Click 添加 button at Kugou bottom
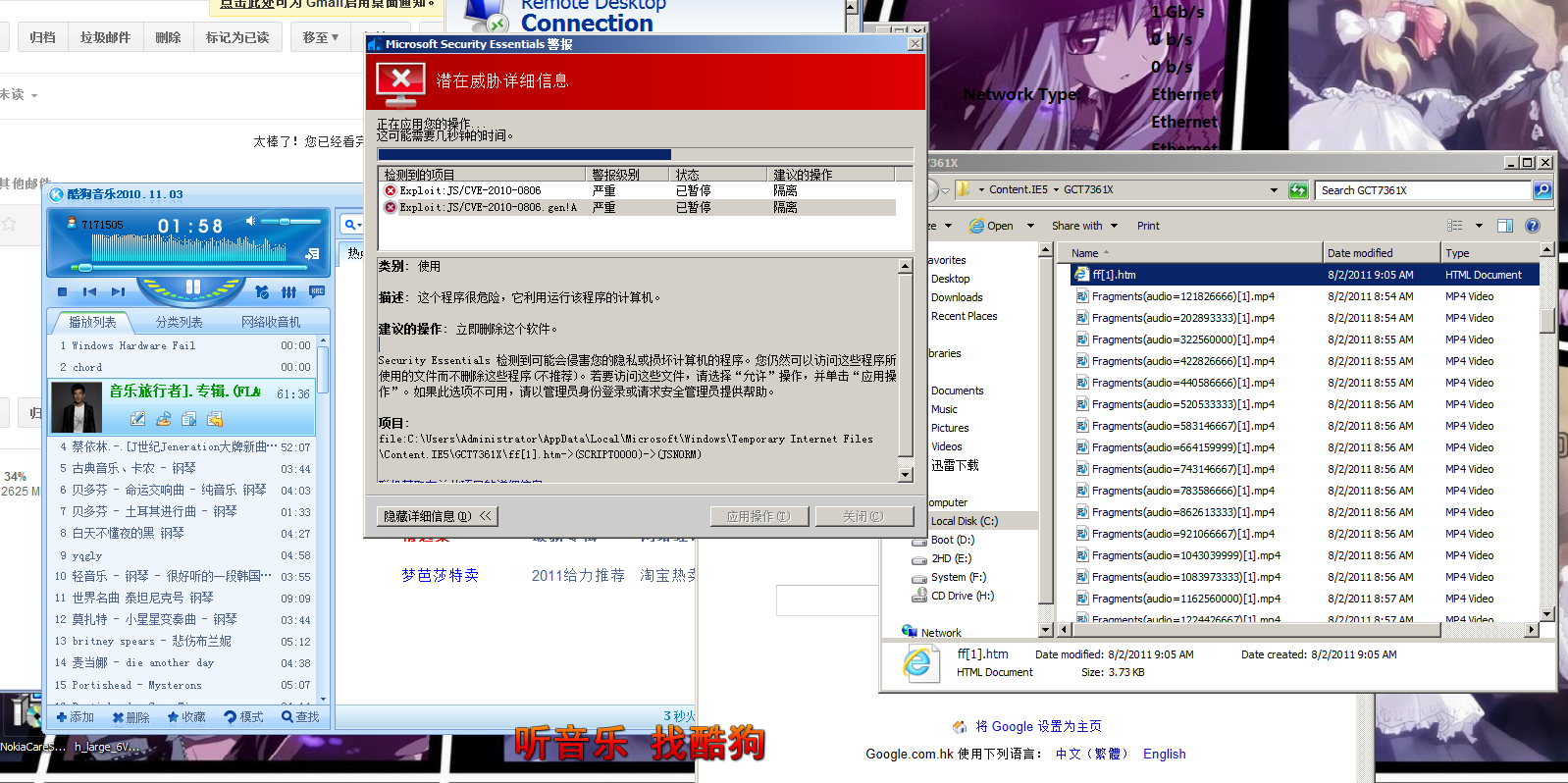 tap(76, 717)
